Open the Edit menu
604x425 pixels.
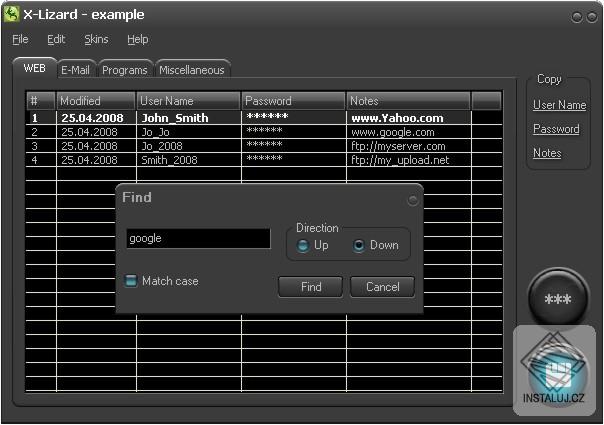pos(56,39)
